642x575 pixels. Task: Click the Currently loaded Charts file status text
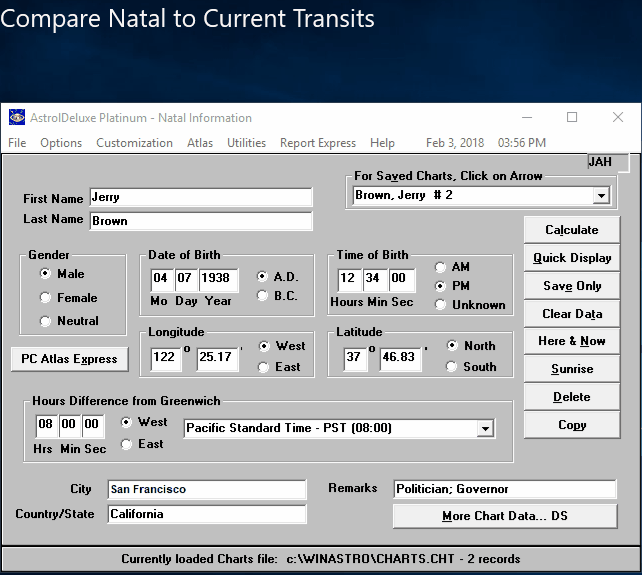(321, 559)
